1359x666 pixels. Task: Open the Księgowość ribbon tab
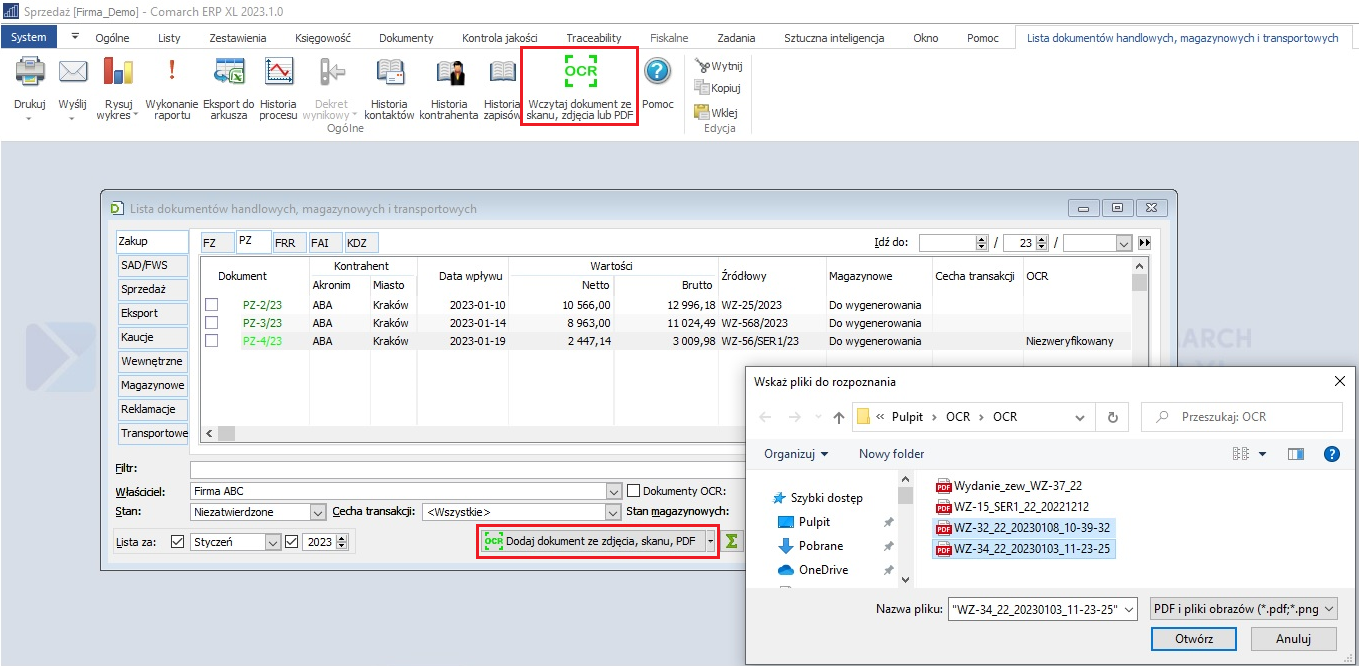click(x=323, y=38)
